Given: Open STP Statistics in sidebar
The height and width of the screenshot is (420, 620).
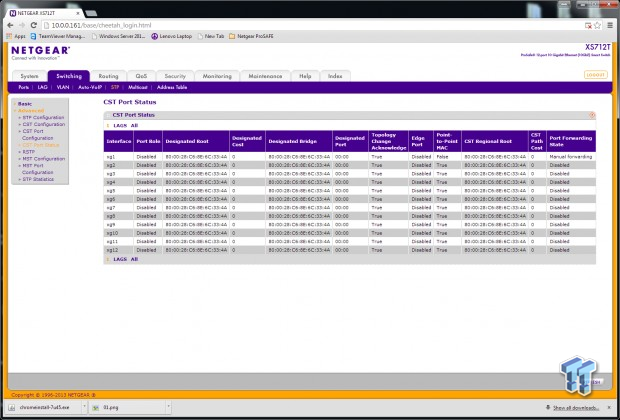Looking at the screenshot, I should point(38,179).
